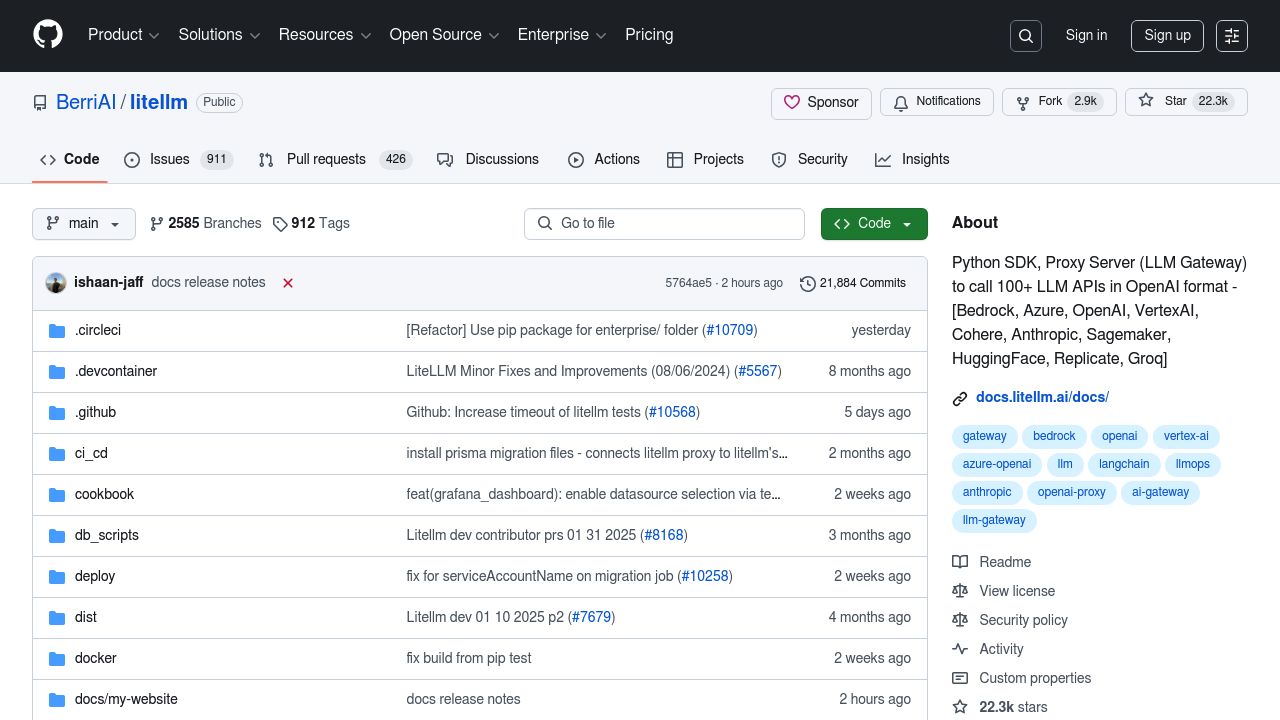The height and width of the screenshot is (720, 1280).
Task: Click the View license scale icon
Action: pyautogui.click(x=960, y=591)
